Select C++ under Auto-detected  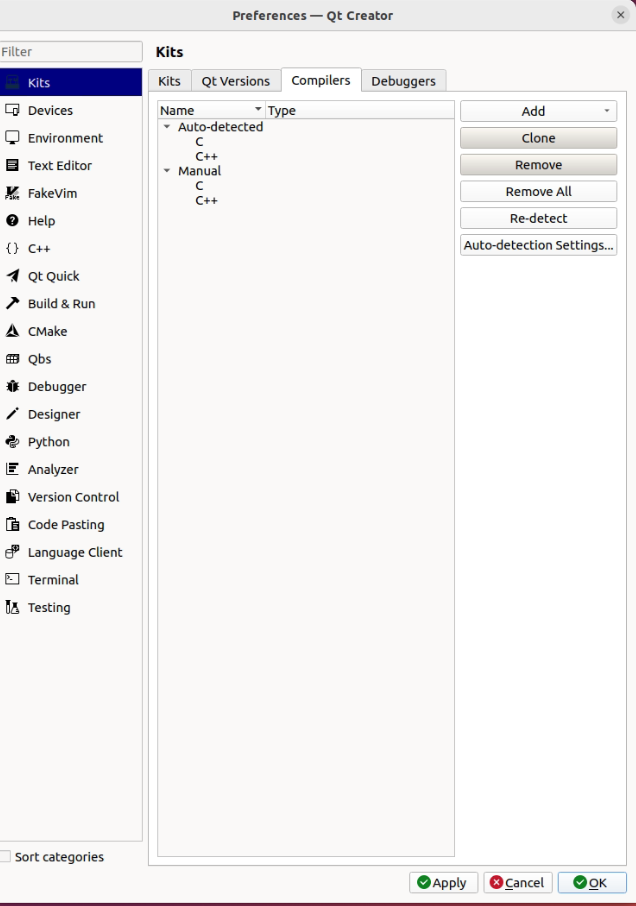click(206, 156)
